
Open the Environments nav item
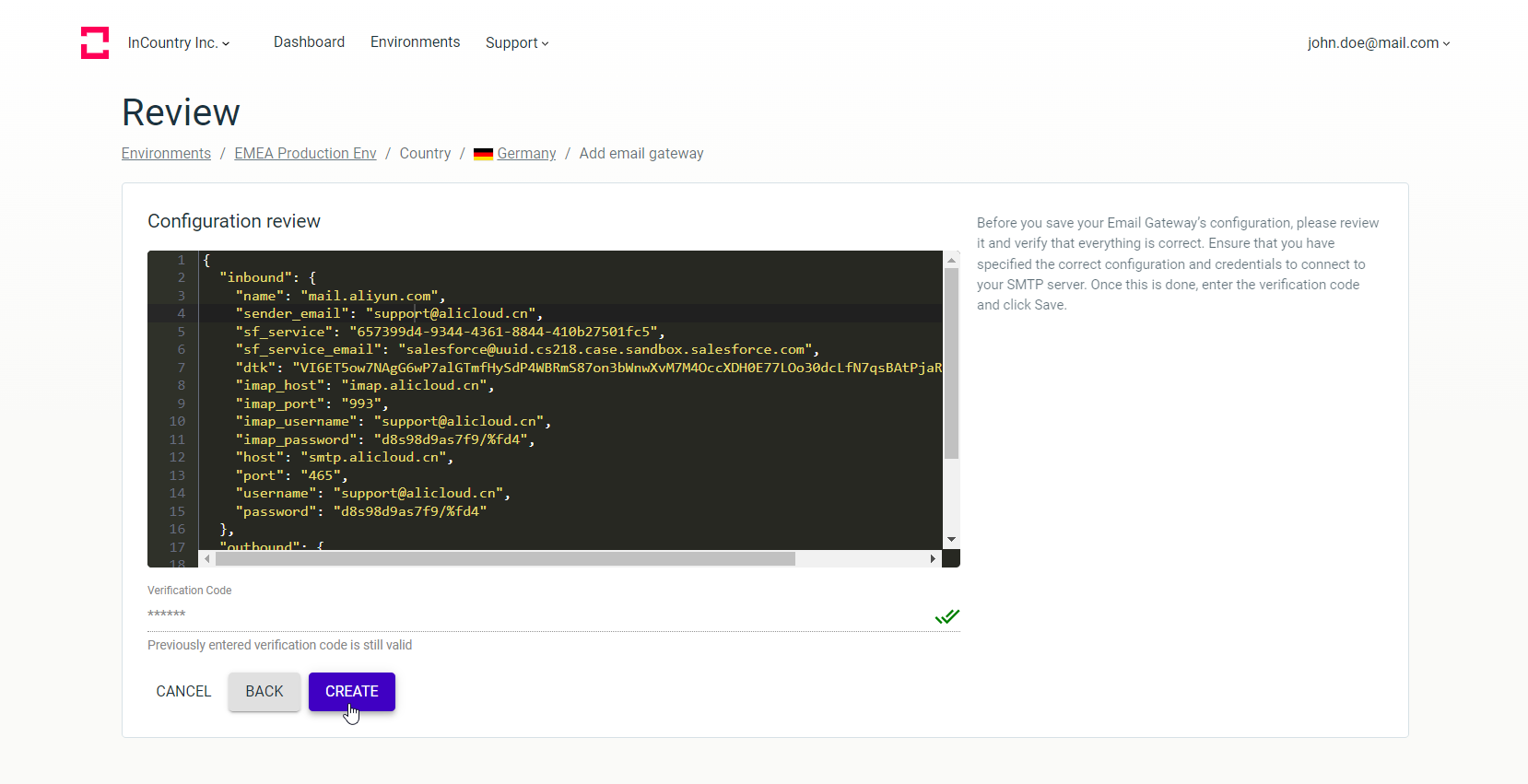[x=415, y=42]
